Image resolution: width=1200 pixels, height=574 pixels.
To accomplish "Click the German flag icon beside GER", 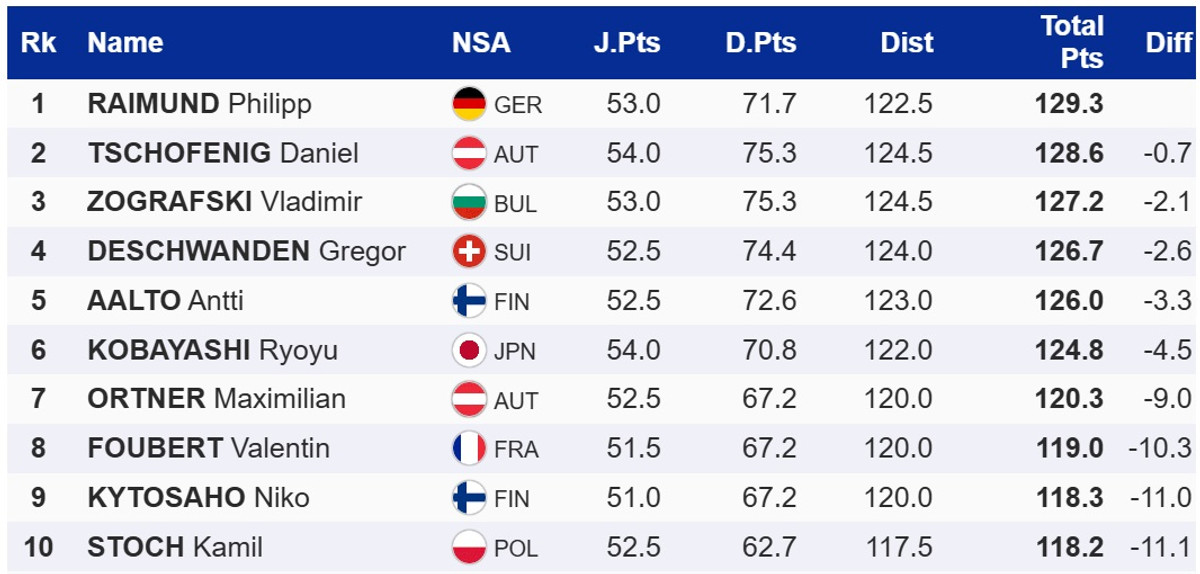I will pos(469,104).
